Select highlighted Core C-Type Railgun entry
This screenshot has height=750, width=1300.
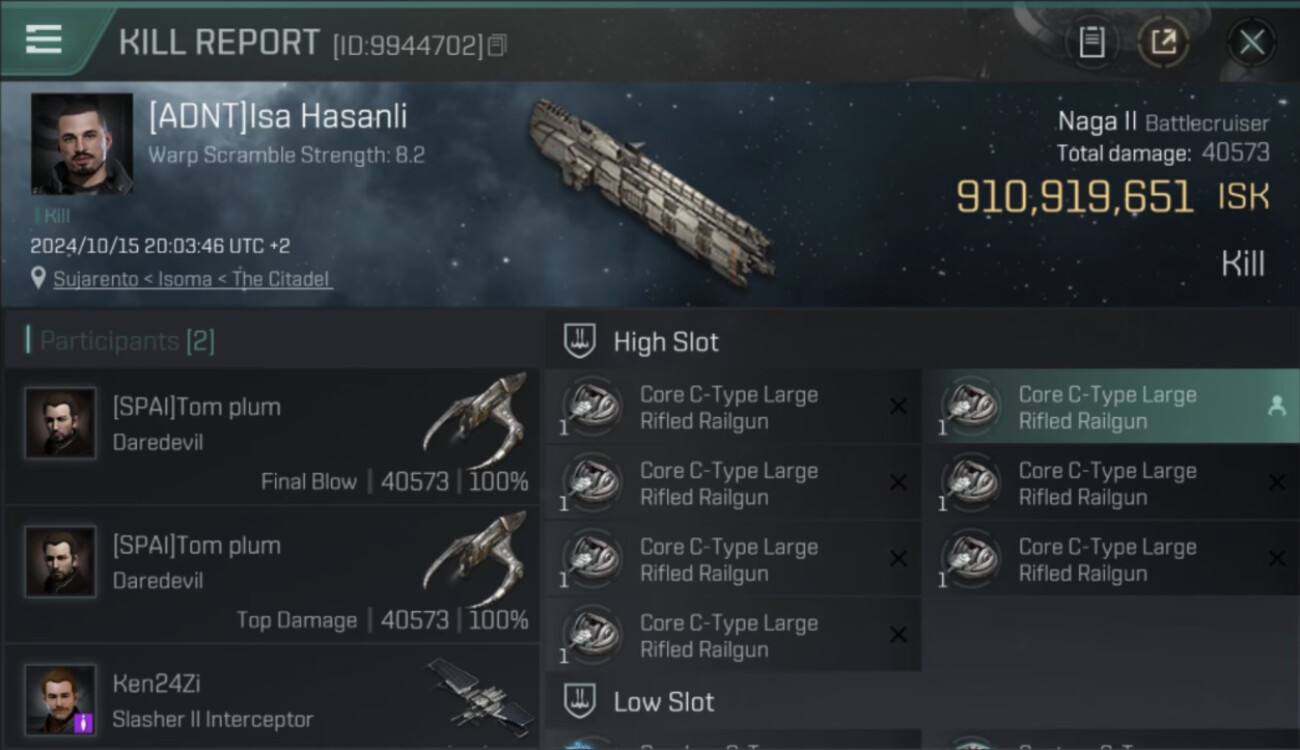pos(1112,407)
